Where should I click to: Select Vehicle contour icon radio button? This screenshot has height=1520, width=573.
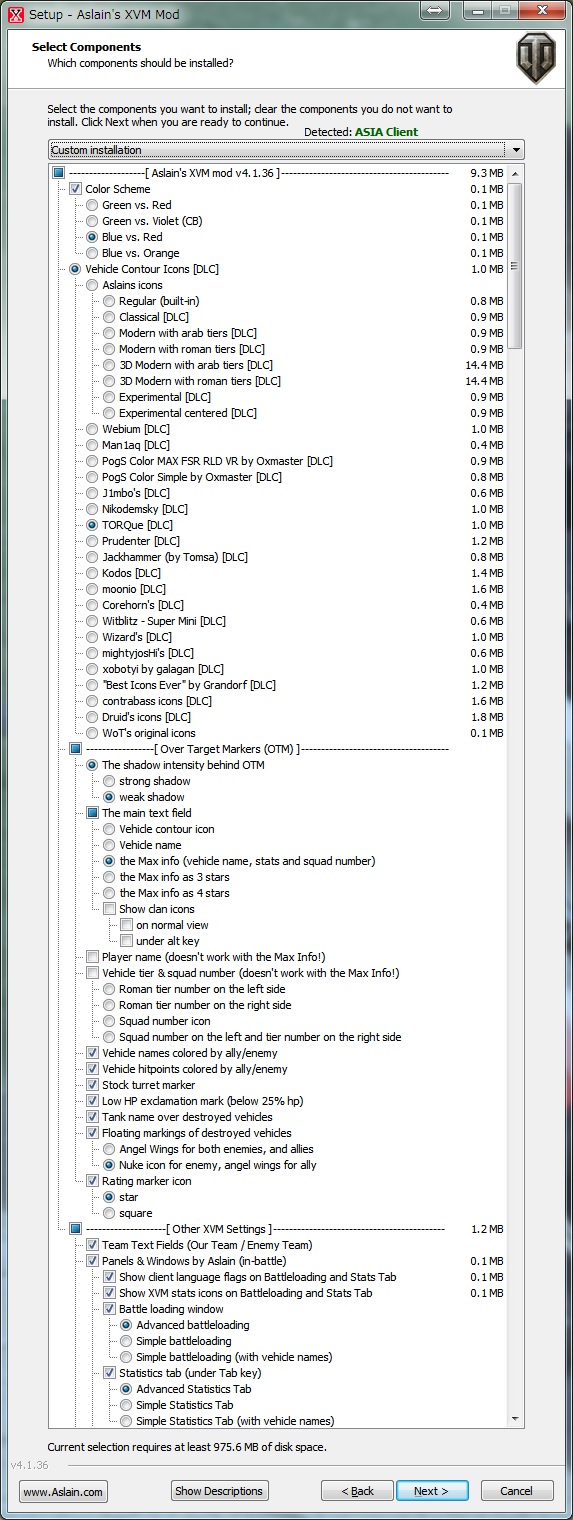click(x=110, y=829)
